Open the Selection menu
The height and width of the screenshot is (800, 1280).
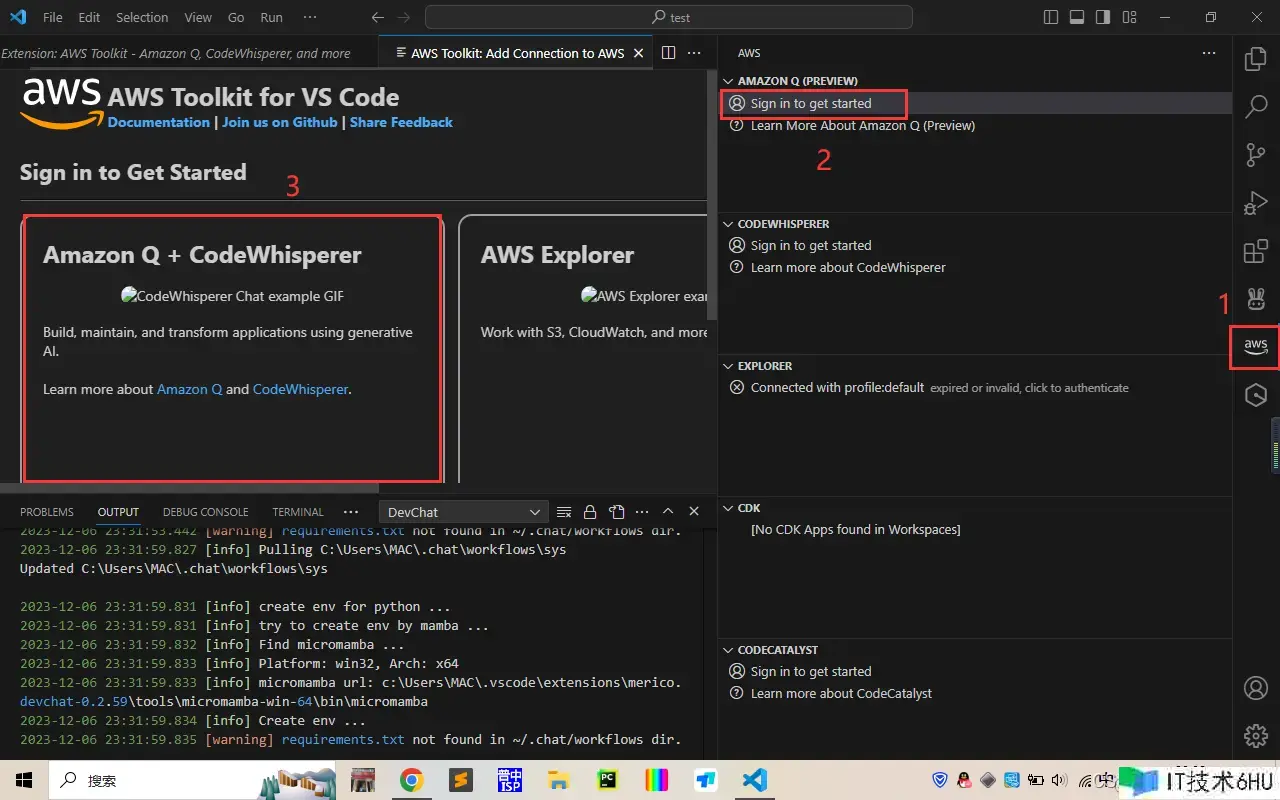coord(142,17)
